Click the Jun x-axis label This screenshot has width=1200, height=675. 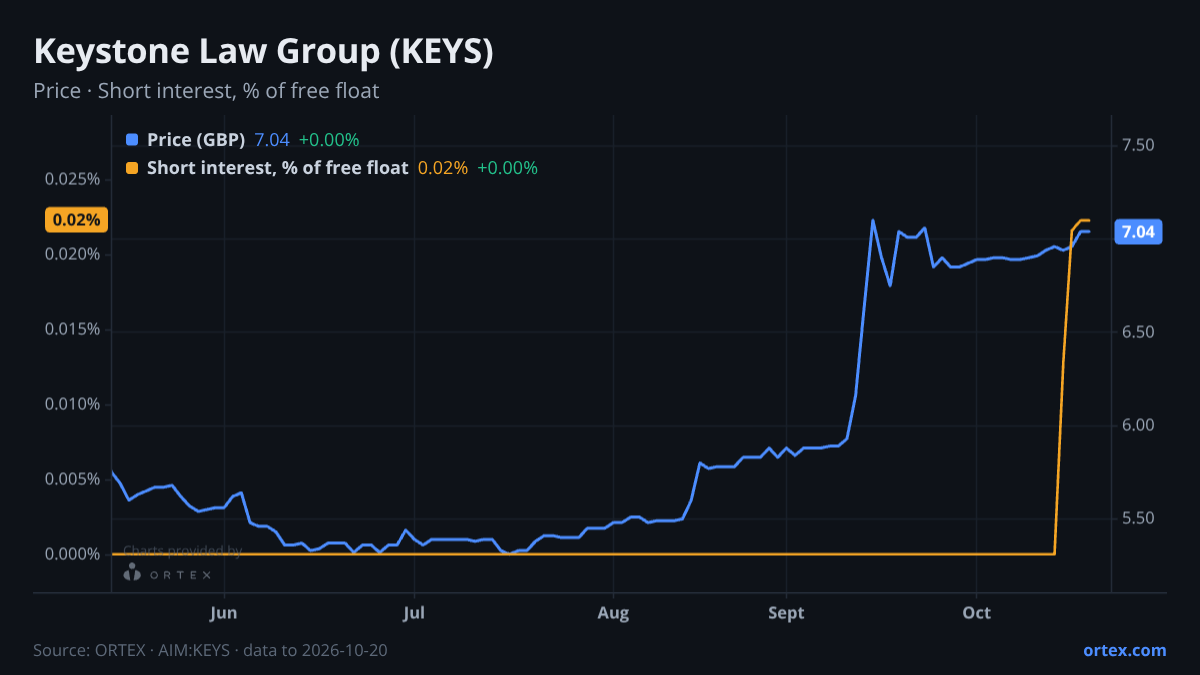pyautogui.click(x=224, y=613)
